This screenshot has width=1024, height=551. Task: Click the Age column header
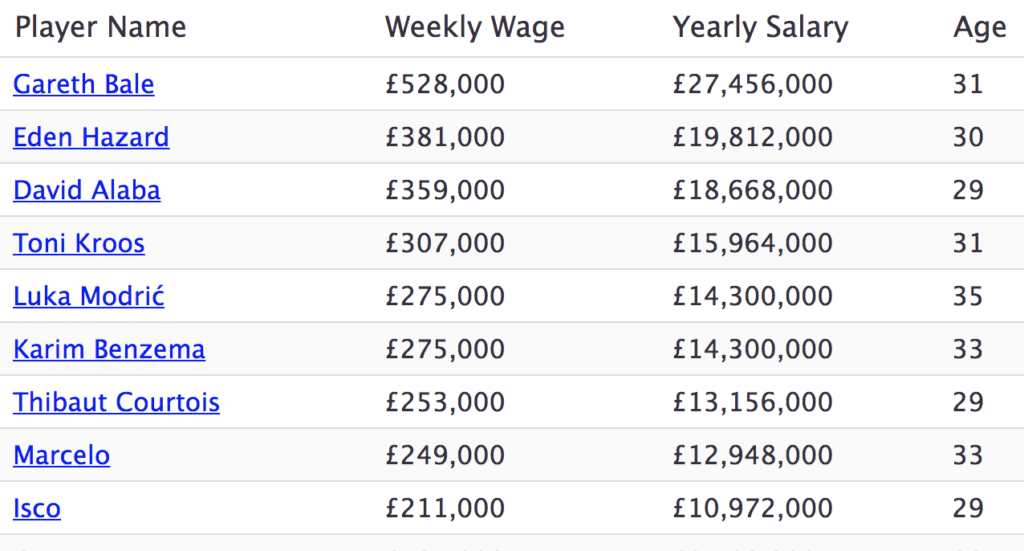click(x=979, y=27)
